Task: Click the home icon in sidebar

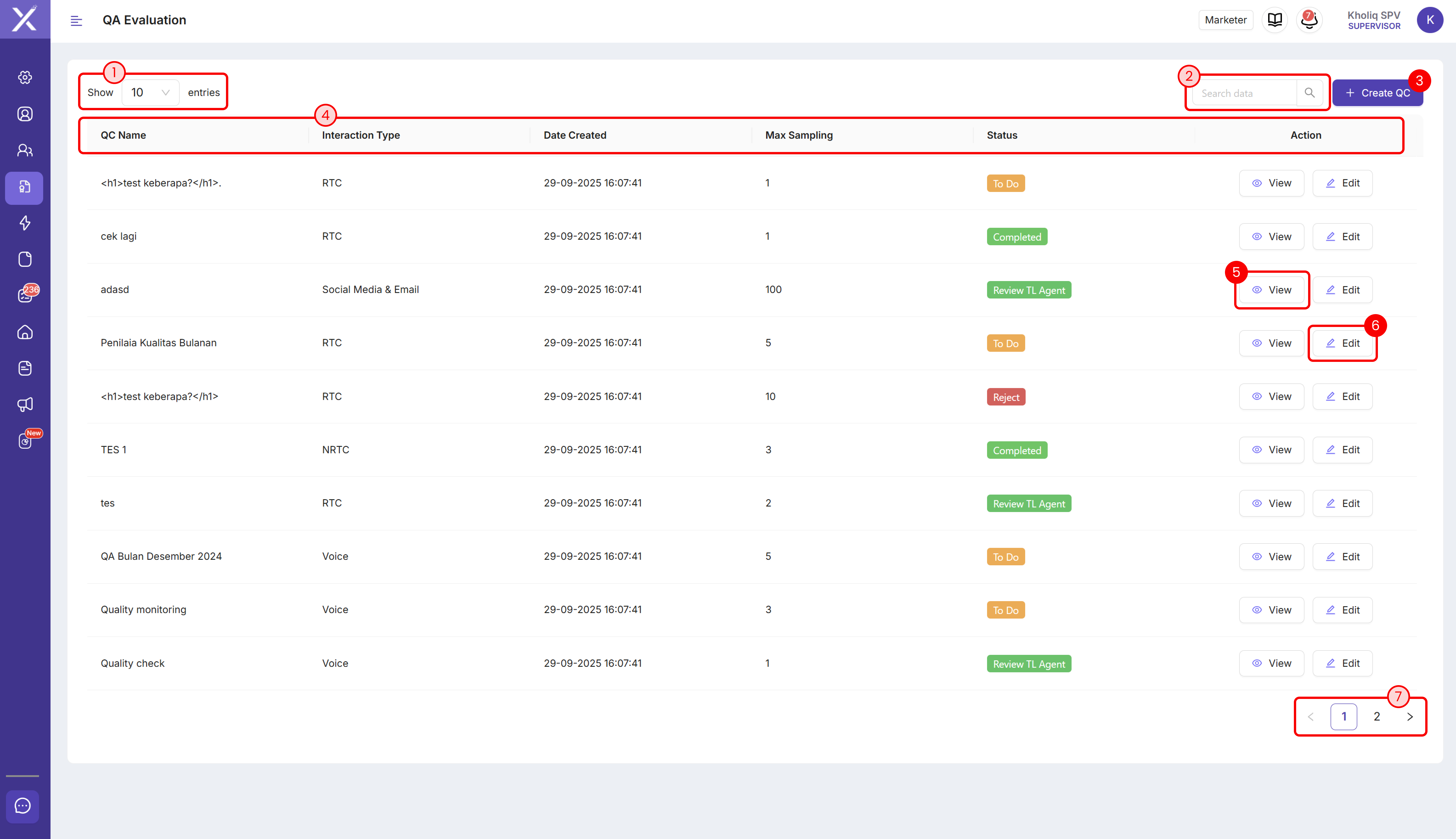Action: 25,332
